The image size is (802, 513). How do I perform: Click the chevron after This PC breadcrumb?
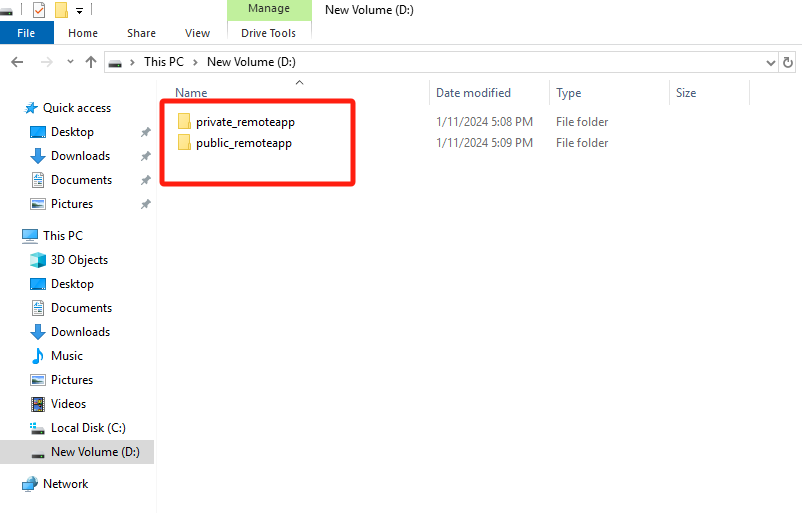tap(195, 62)
